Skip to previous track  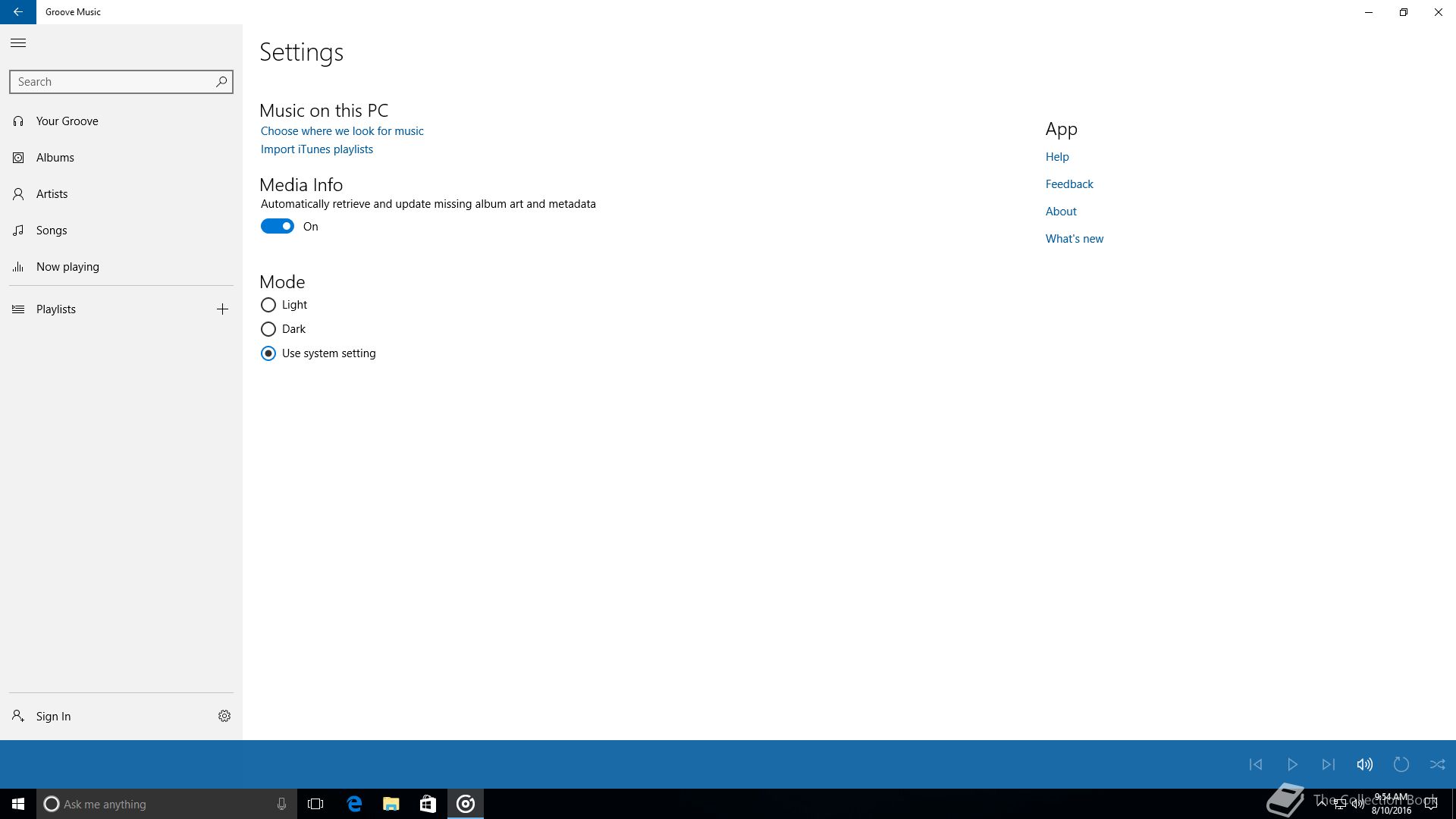point(1256,764)
